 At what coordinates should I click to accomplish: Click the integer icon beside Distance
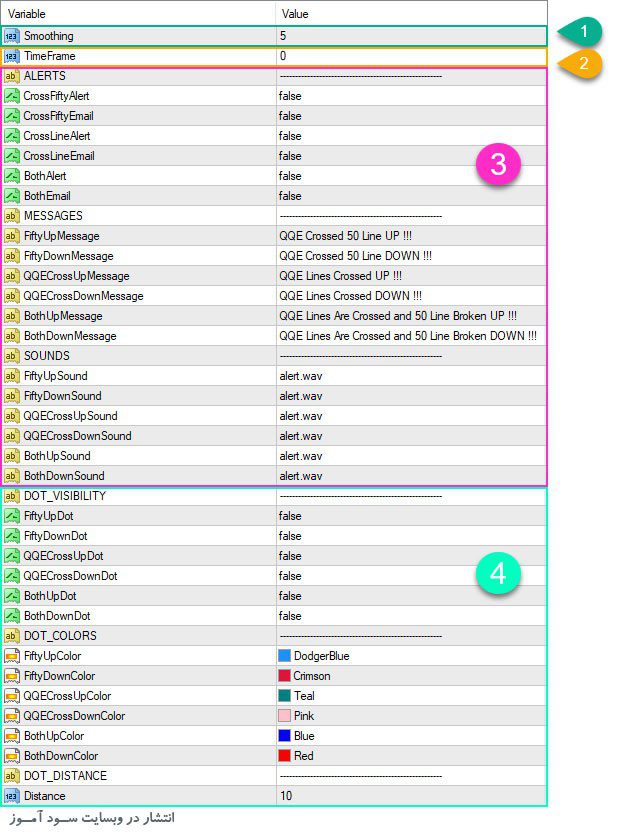[11, 796]
